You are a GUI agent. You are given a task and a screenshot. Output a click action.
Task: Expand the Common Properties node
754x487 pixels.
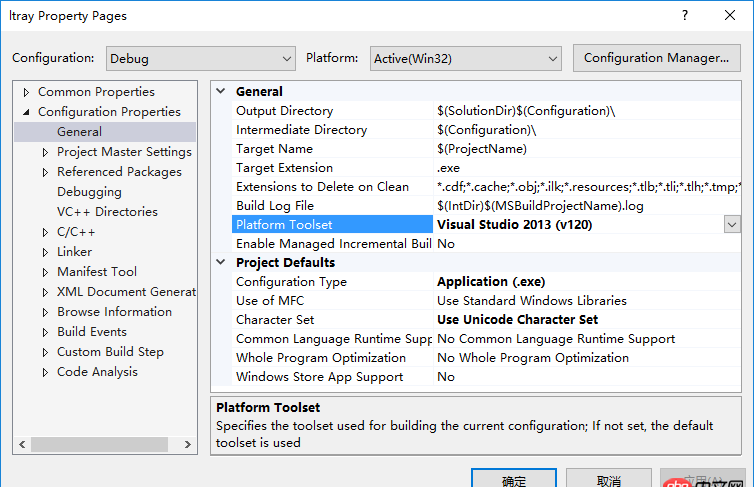point(26,92)
